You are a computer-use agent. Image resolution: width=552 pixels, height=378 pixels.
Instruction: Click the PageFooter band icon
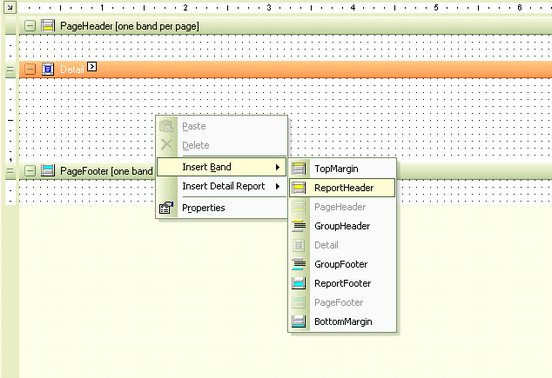click(x=48, y=171)
